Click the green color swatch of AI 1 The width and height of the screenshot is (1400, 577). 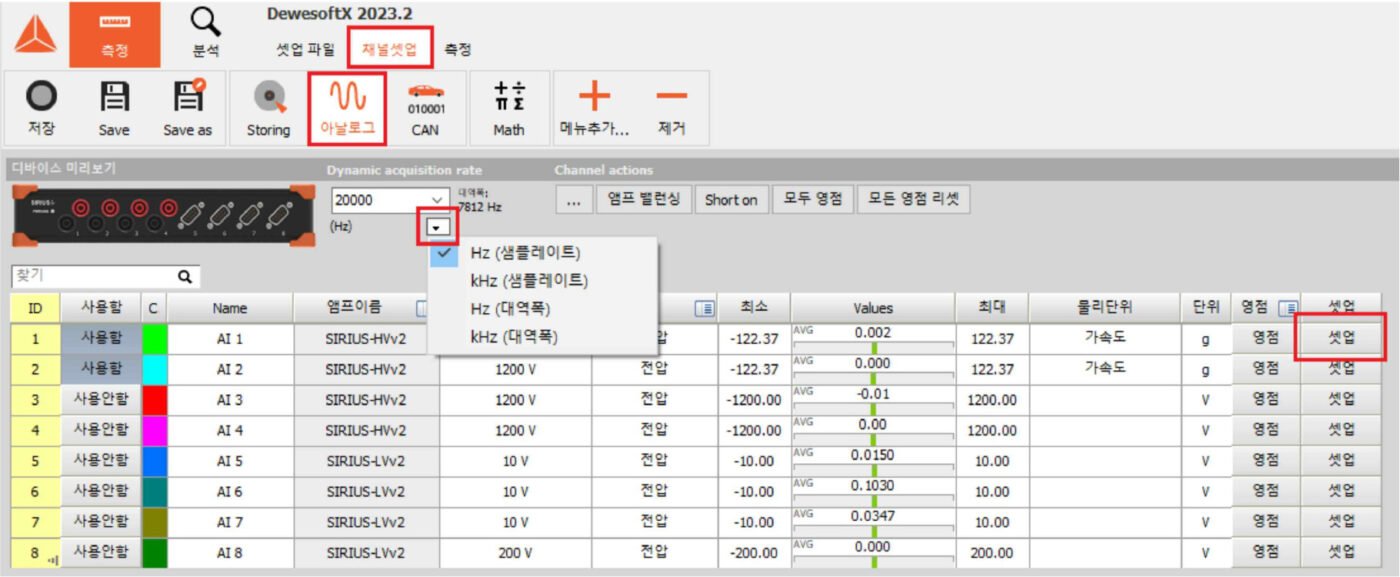point(154,339)
